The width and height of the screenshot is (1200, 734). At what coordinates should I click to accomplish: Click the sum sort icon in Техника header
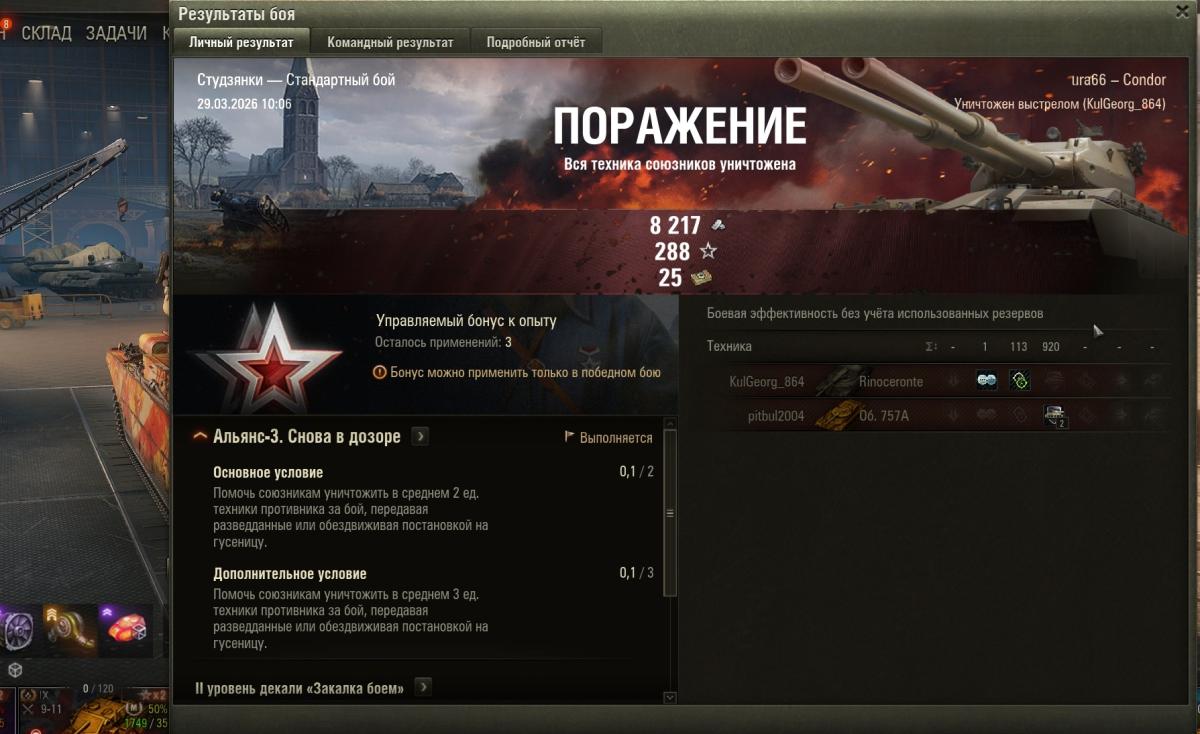pyautogui.click(x=932, y=346)
